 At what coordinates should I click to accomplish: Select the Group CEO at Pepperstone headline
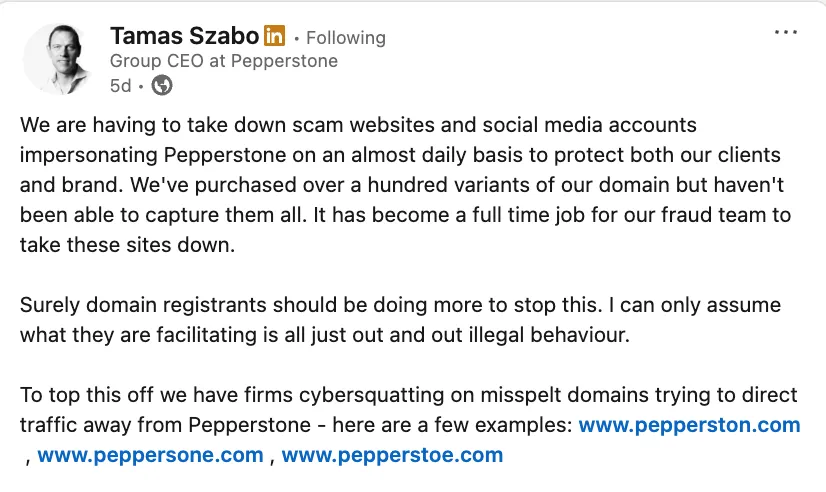coord(224,61)
